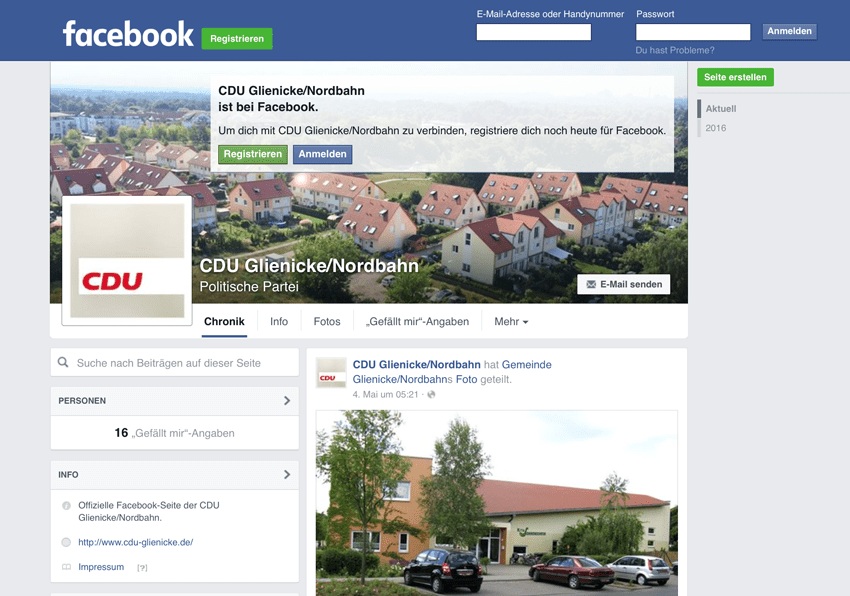Expand the PERSONEN section with its chevron
Screen dimensions: 850x596
[x=287, y=401]
